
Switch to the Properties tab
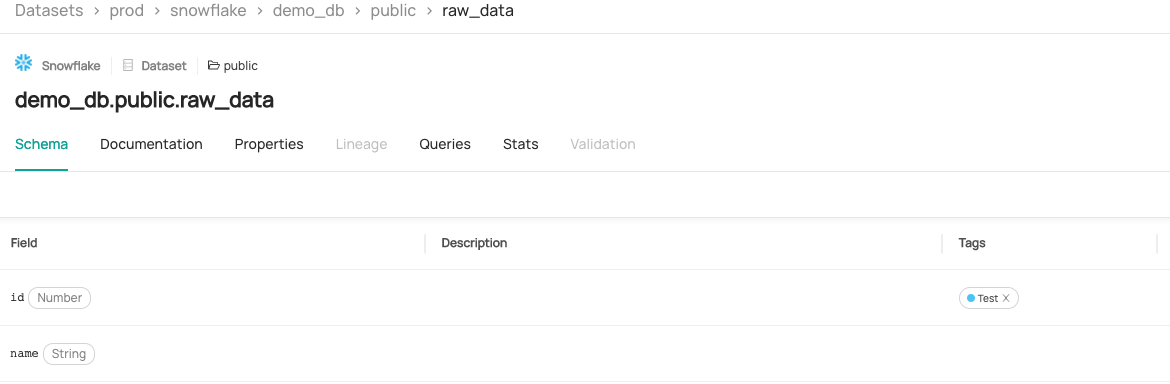click(269, 145)
